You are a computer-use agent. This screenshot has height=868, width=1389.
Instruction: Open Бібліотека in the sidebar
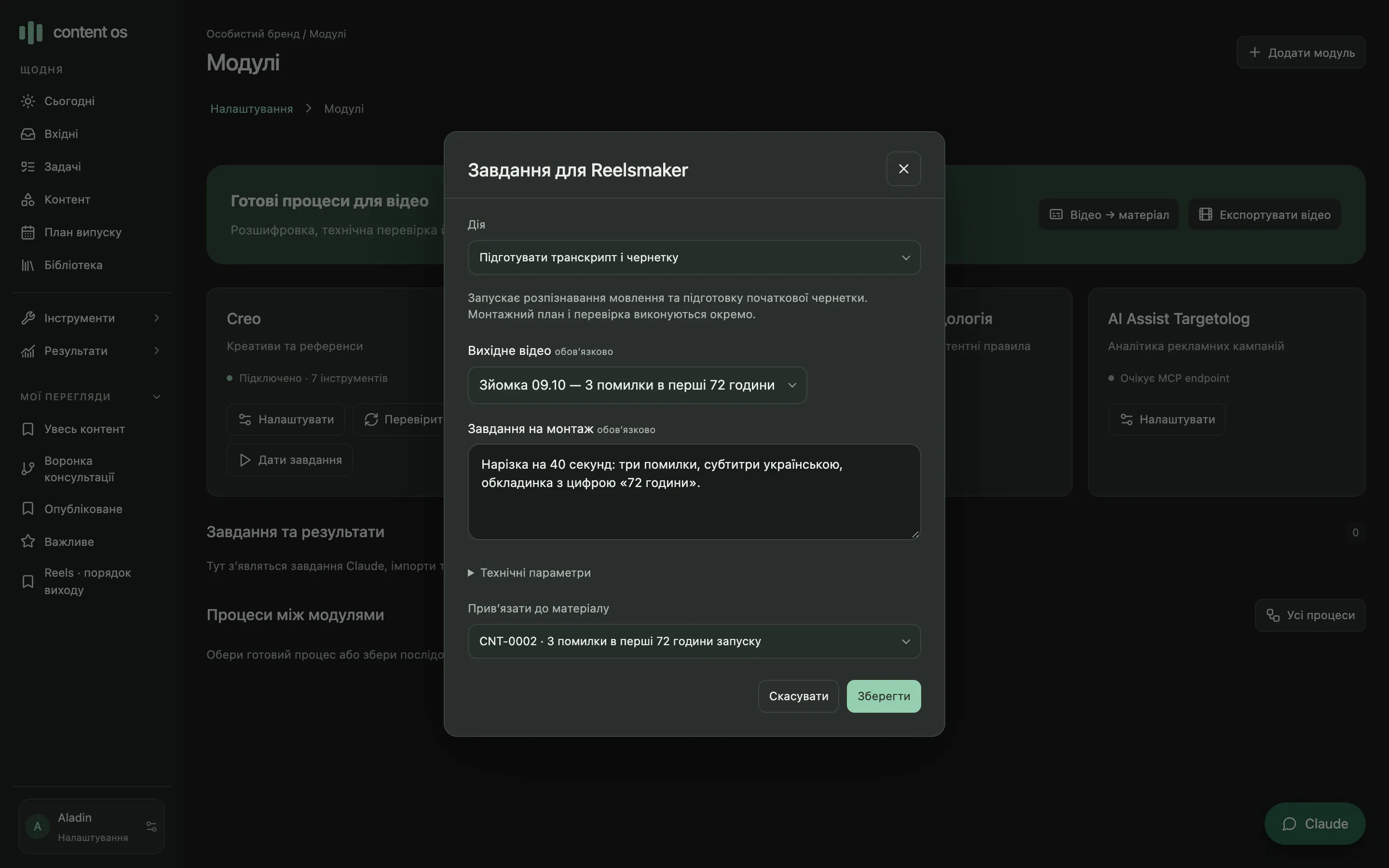[92, 265]
